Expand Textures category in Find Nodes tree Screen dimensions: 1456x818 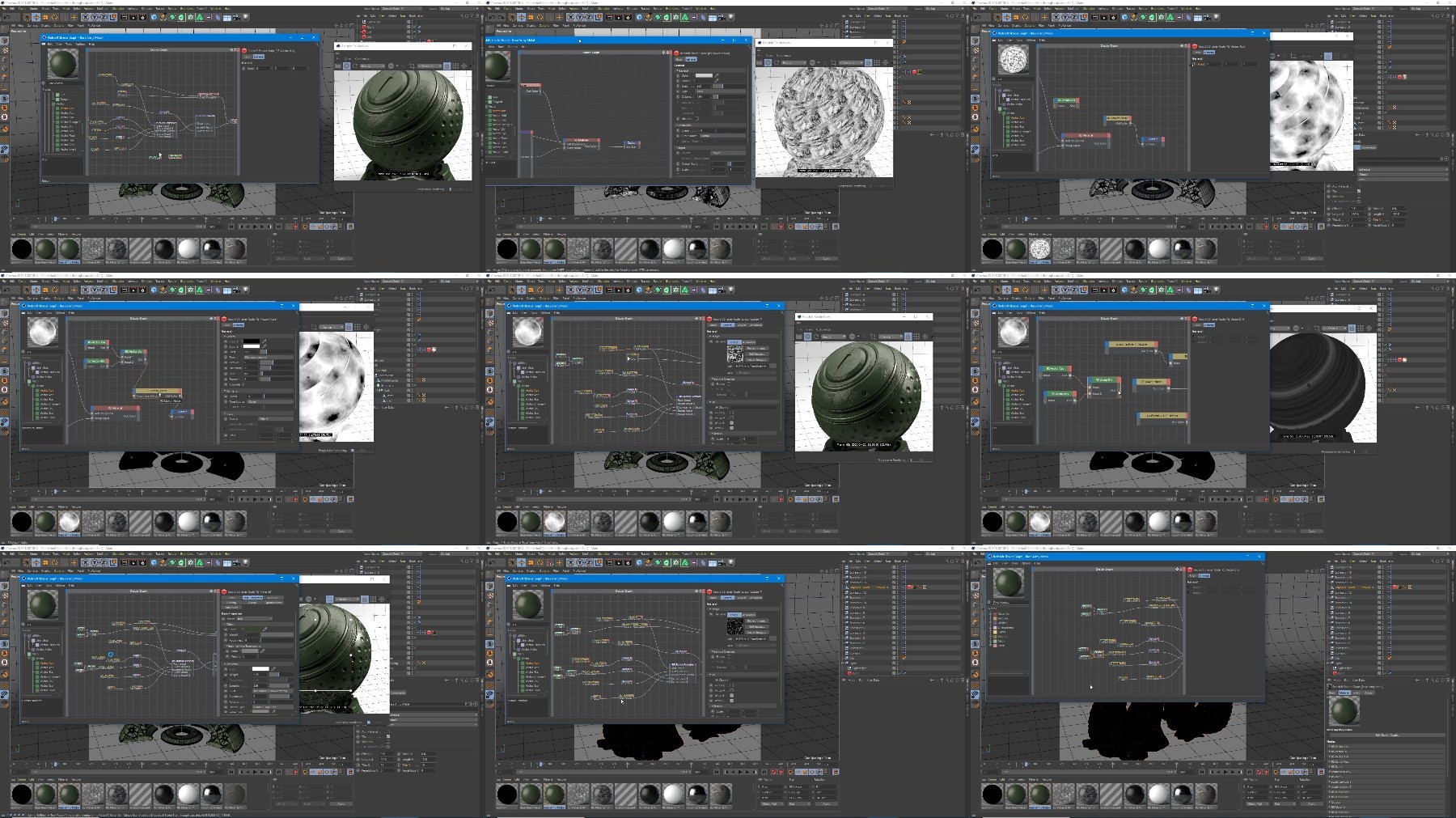coord(991,618)
